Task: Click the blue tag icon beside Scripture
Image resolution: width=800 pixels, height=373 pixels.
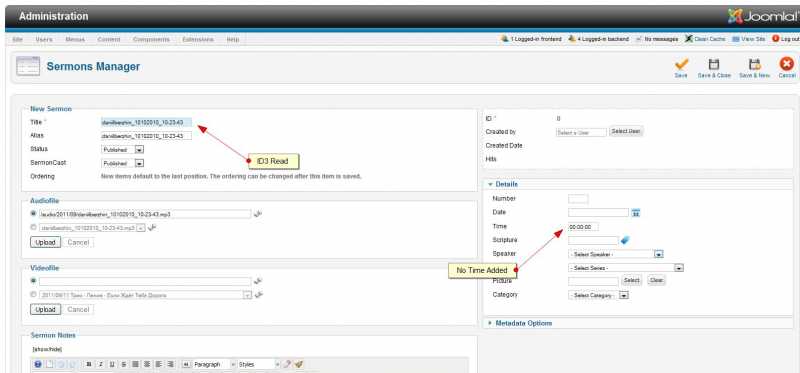Action: pyautogui.click(x=625, y=240)
